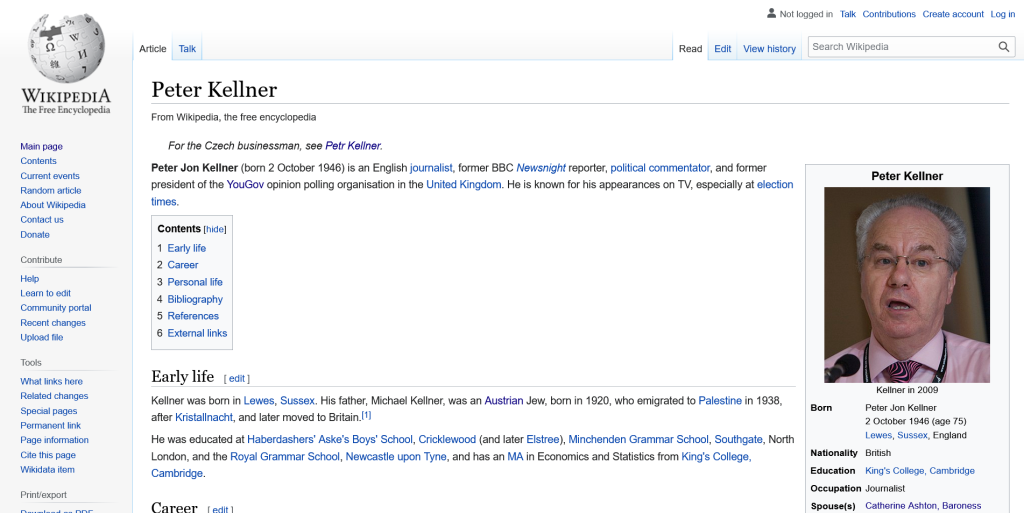Edit the Early life section
1024x513 pixels.
[x=236, y=379]
